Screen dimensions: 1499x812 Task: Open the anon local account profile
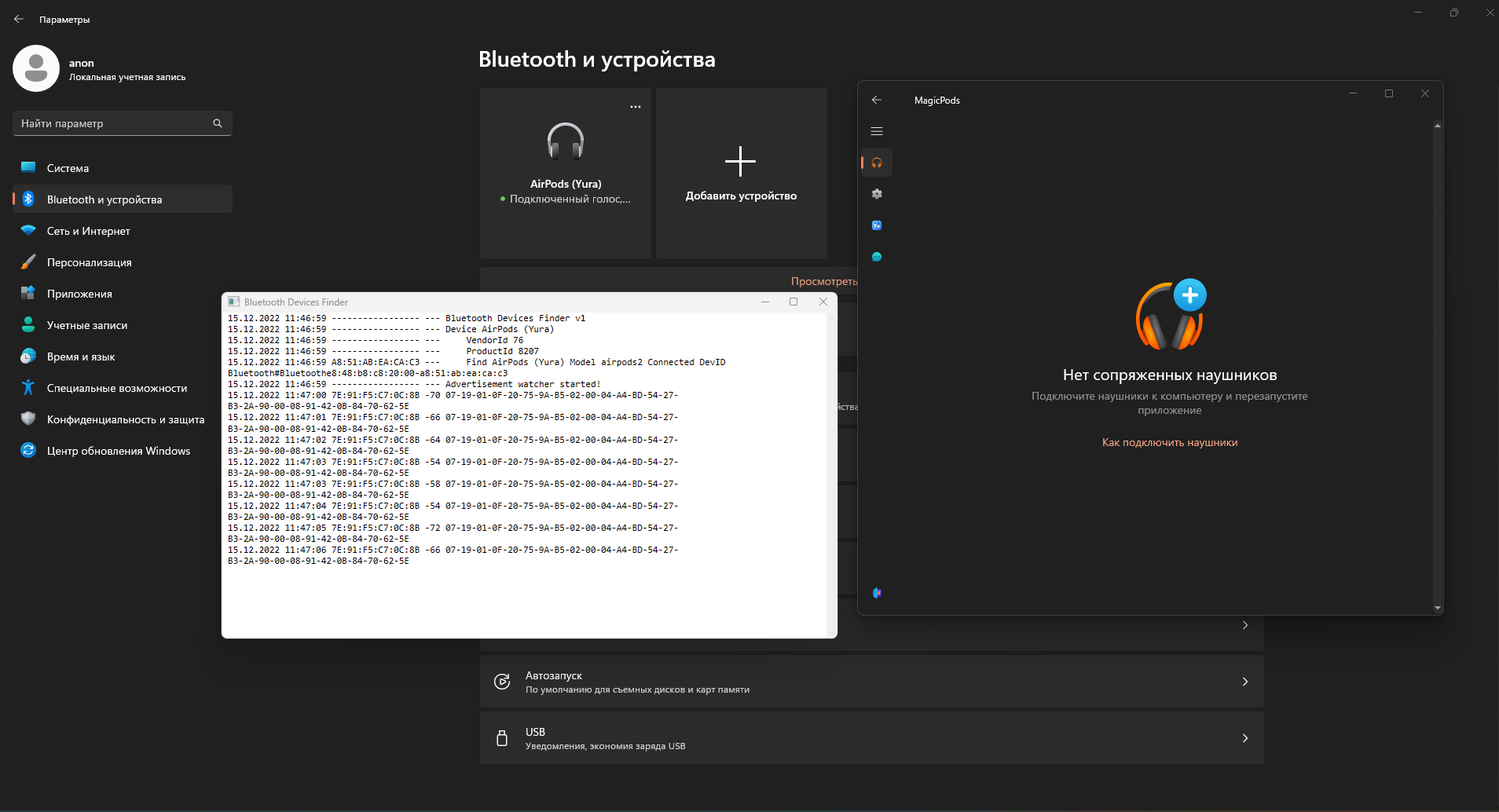coord(94,68)
